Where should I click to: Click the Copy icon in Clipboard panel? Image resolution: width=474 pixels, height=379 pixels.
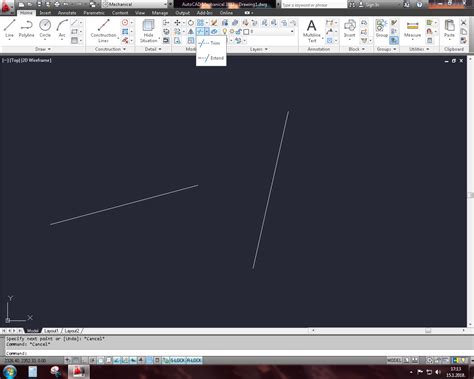point(463,32)
